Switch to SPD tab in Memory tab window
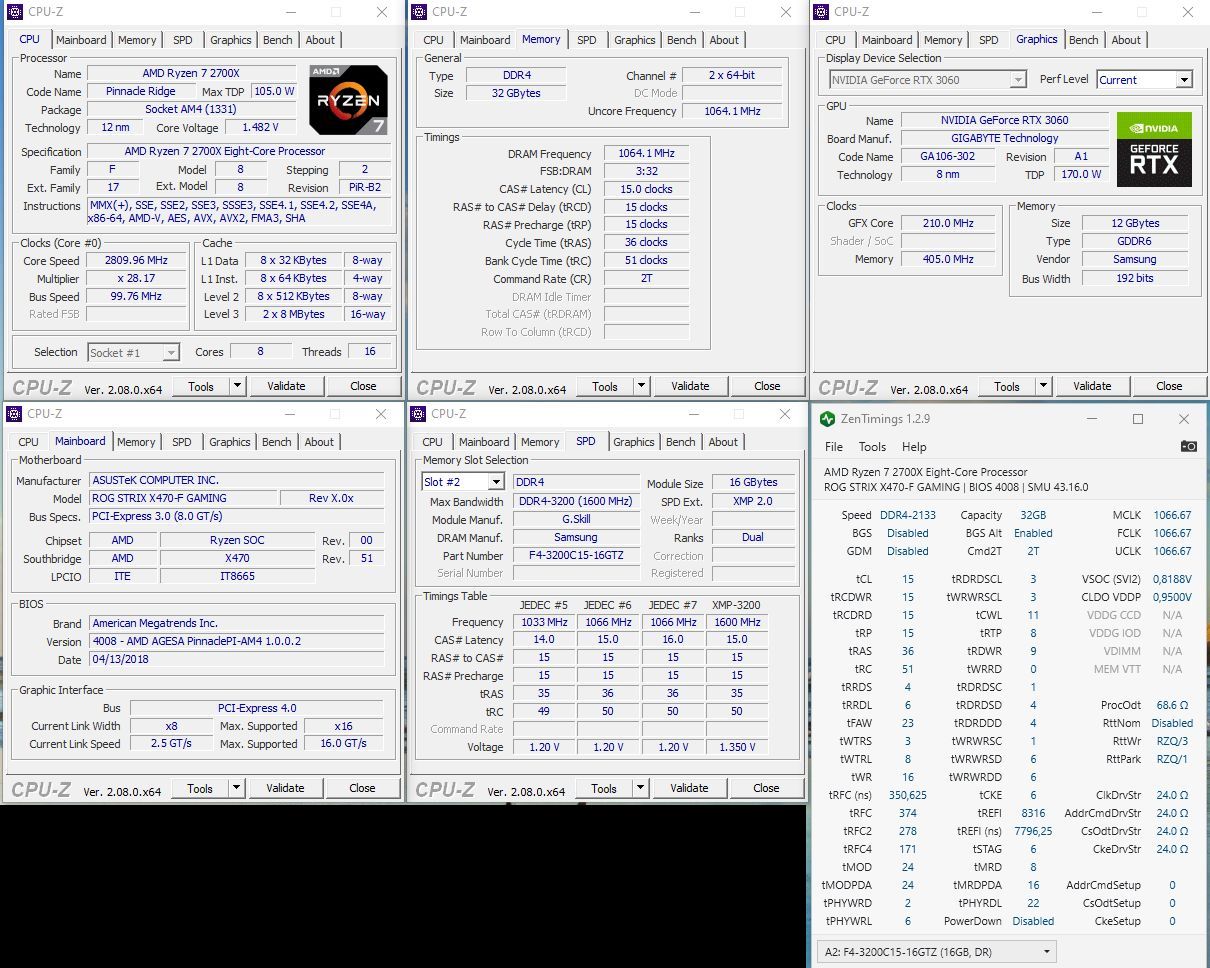The width and height of the screenshot is (1210, 968). 587,40
